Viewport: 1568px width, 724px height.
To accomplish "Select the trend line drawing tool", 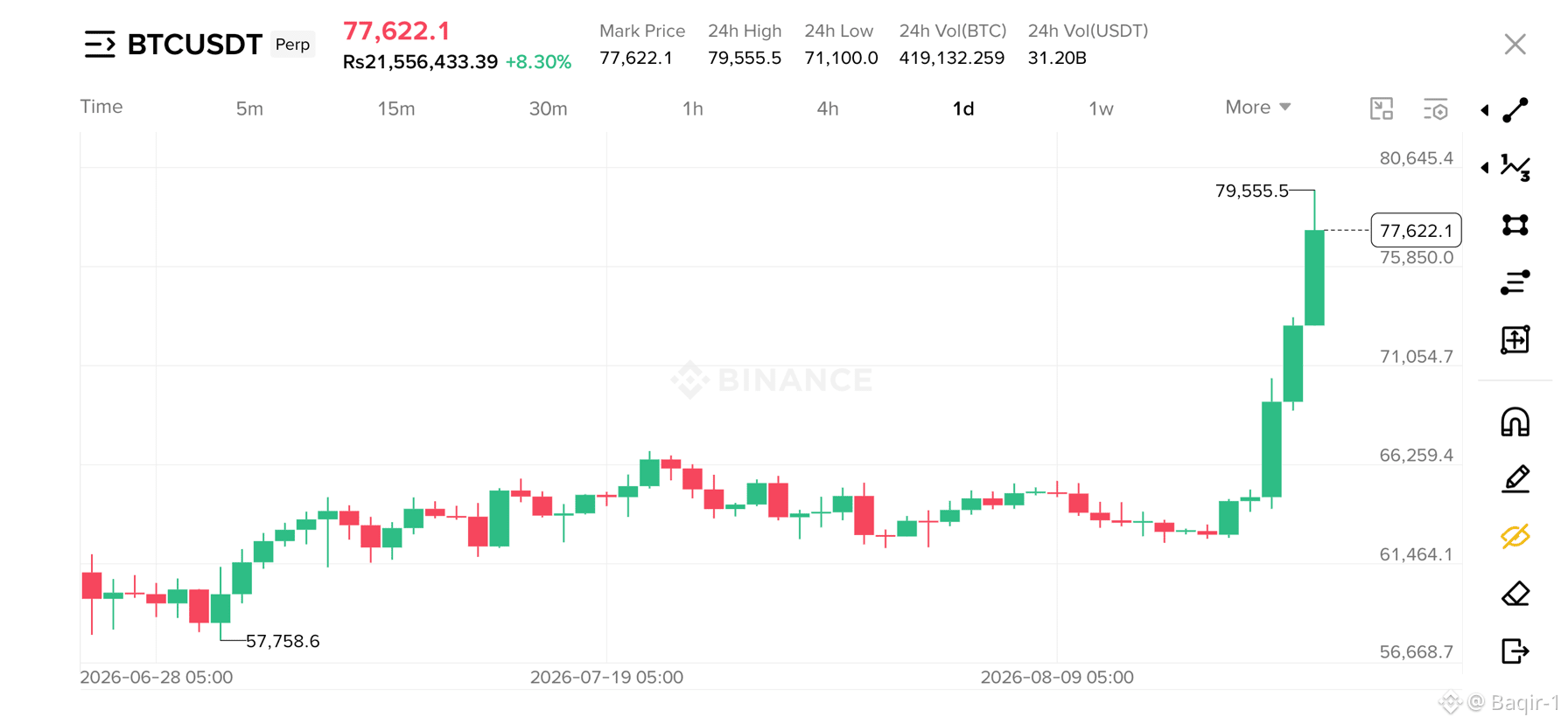I will pos(1515,110).
